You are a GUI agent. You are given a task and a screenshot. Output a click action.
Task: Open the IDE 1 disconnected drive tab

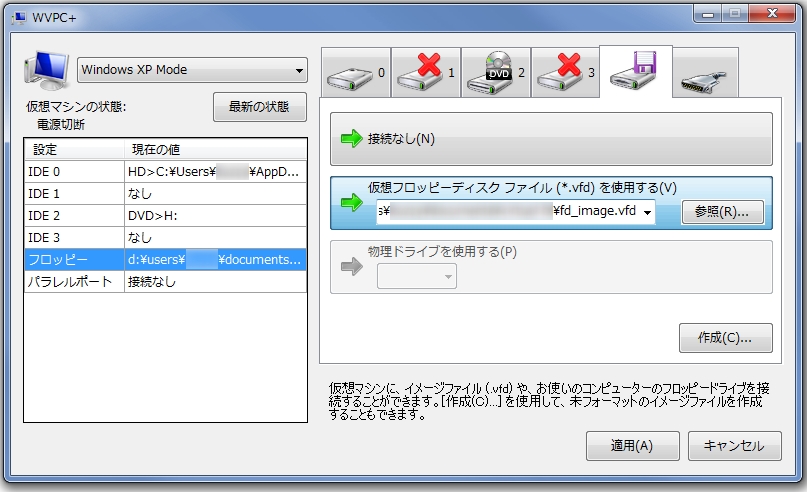[x=426, y=72]
